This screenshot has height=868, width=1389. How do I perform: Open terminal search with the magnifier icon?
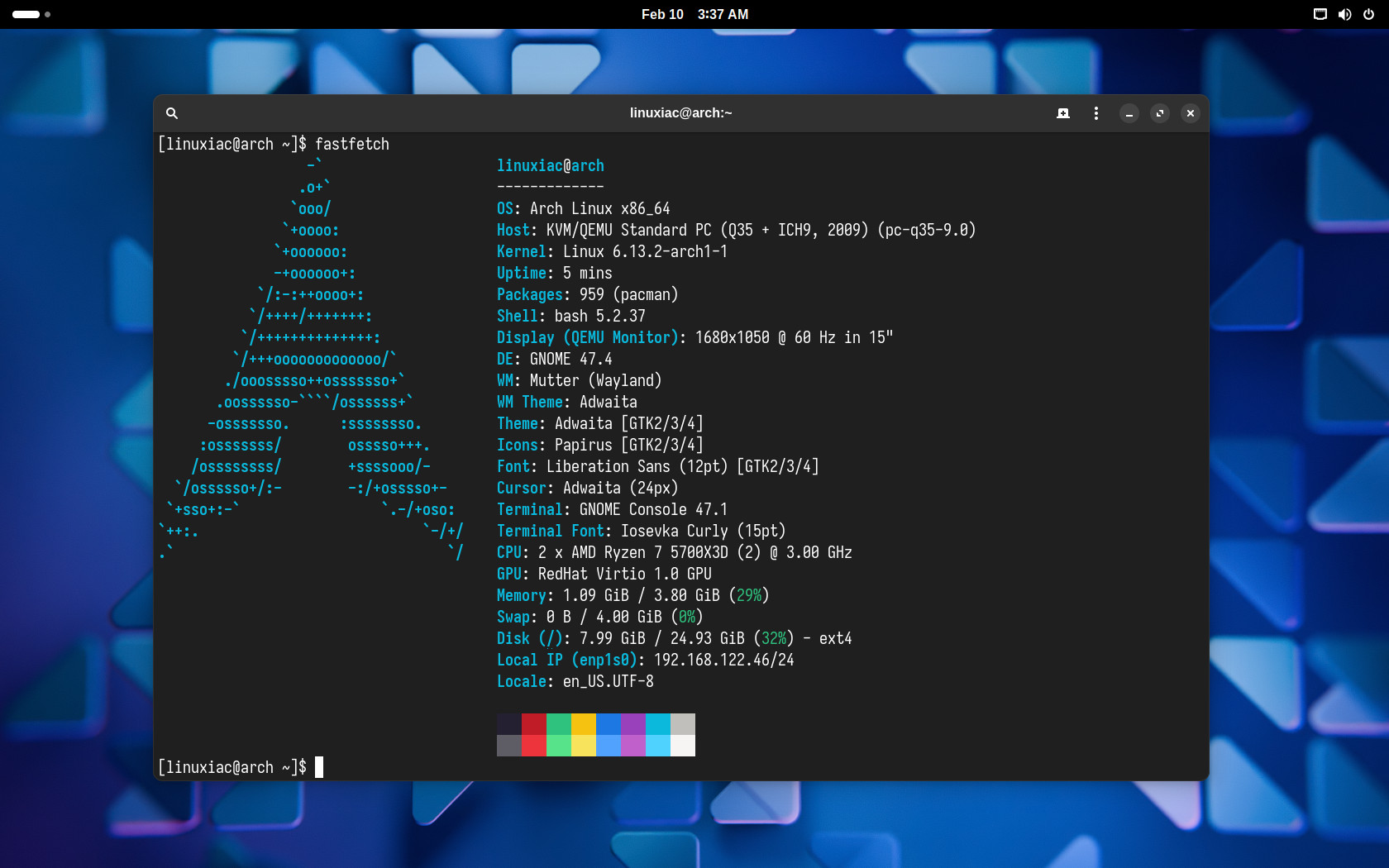point(172,113)
